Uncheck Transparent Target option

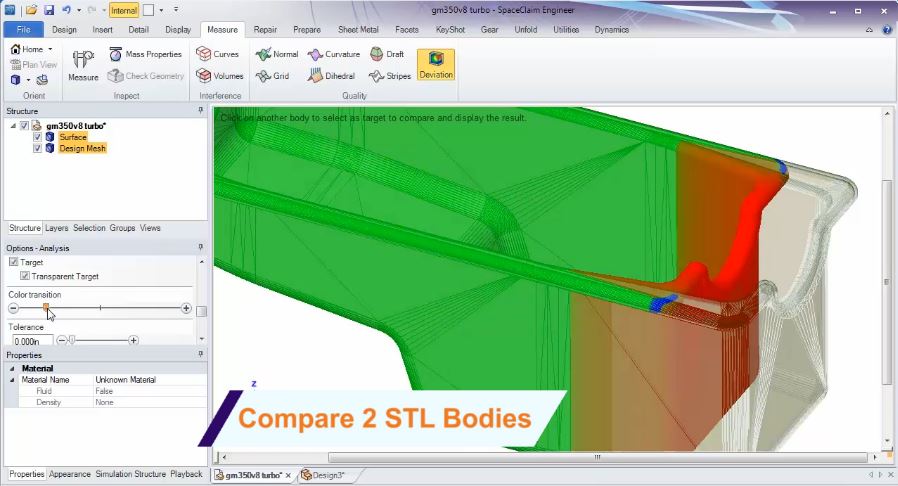click(25, 275)
